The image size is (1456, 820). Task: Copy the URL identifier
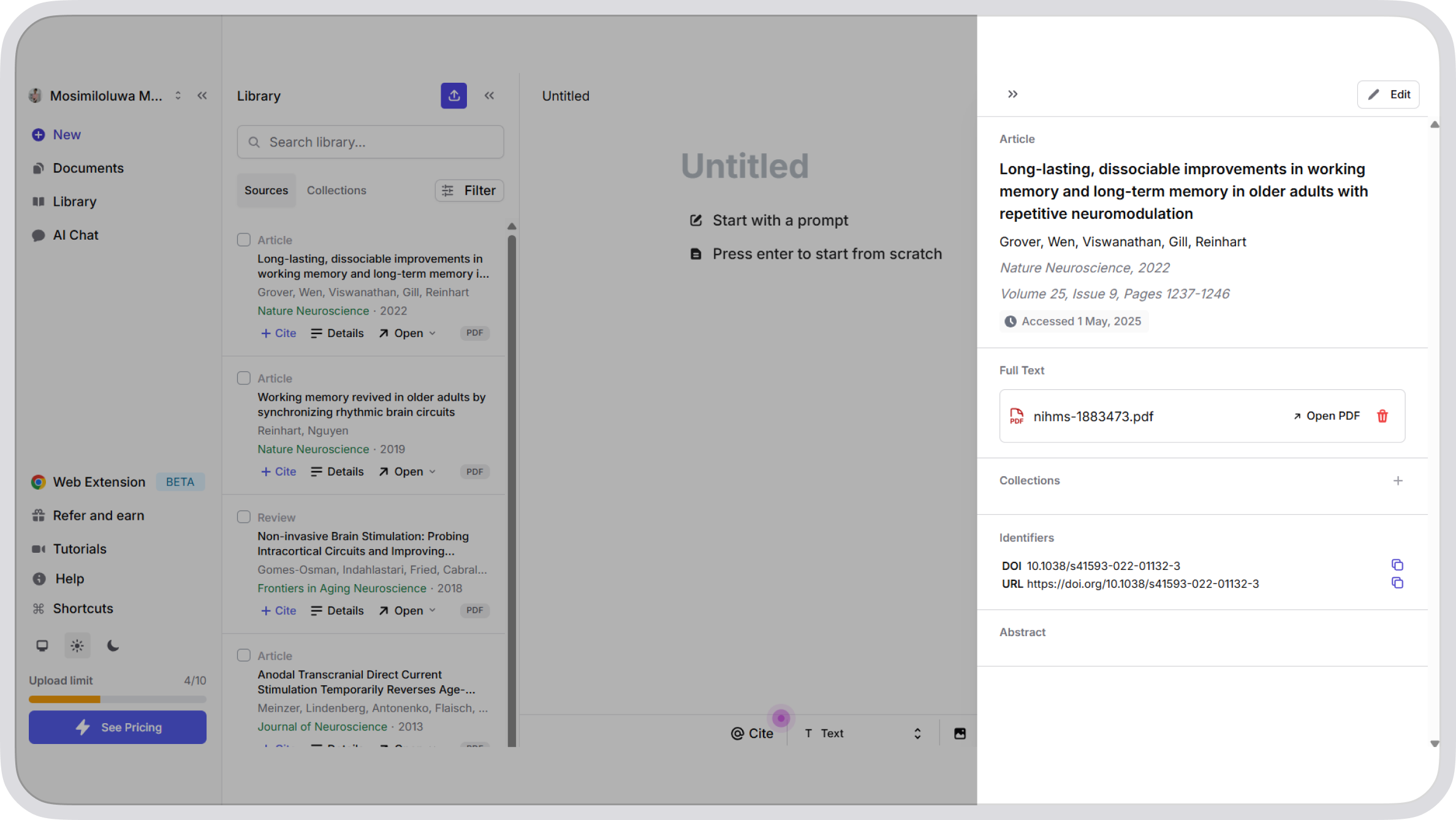point(1397,583)
